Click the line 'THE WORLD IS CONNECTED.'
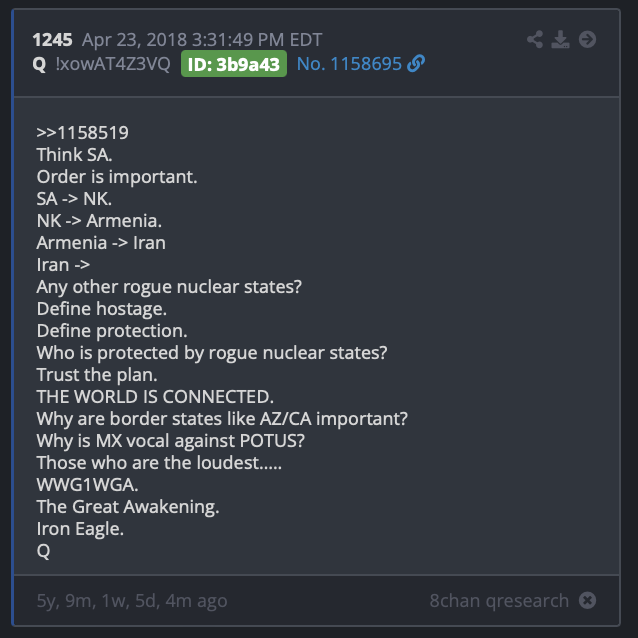Viewport: 638px width, 638px height. pyautogui.click(x=155, y=397)
